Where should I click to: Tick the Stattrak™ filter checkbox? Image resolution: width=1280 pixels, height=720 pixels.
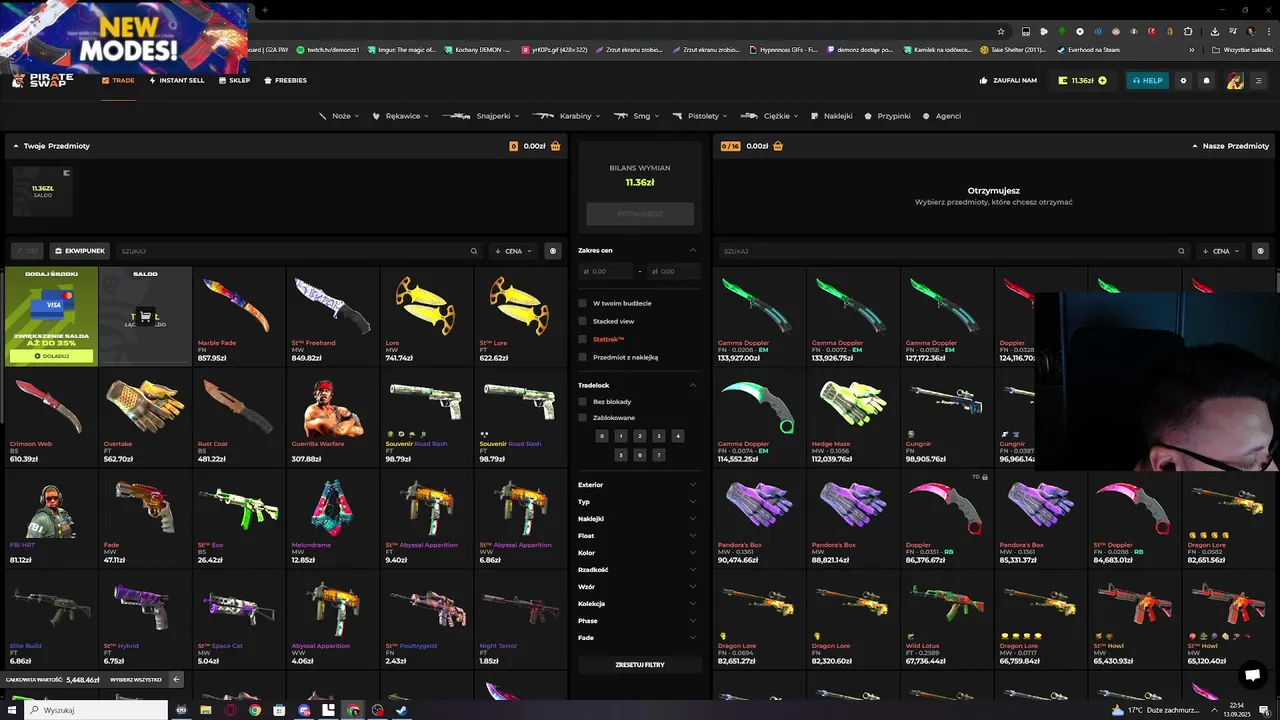(x=583, y=339)
